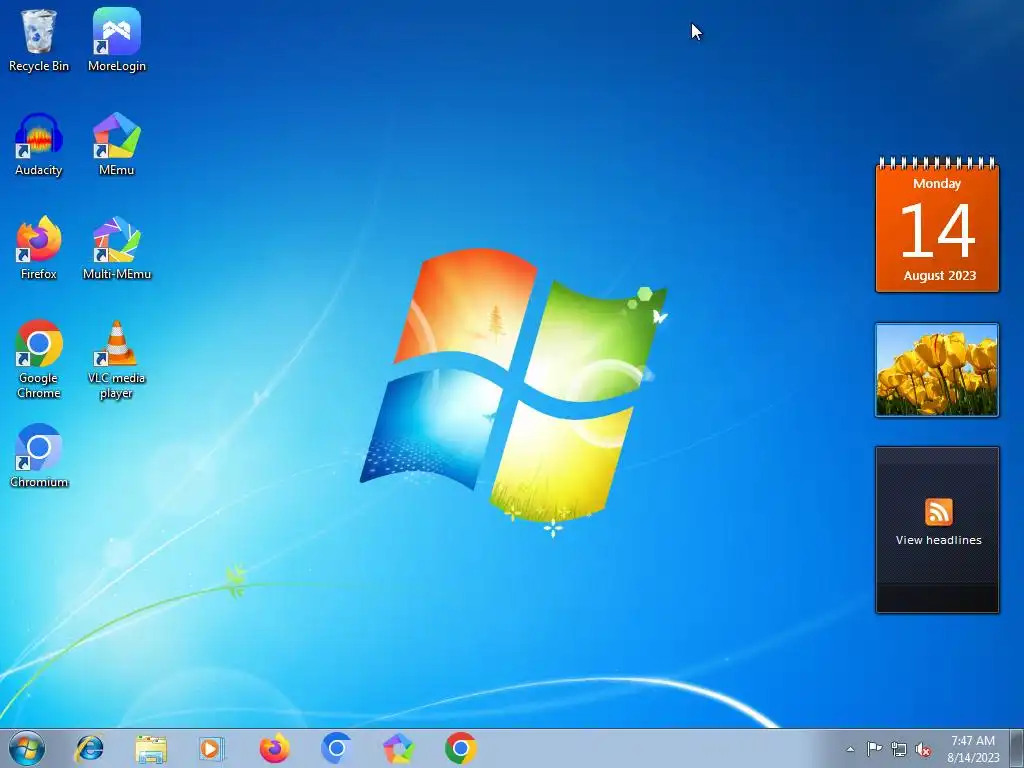
Task: Launch MEmu from the taskbar
Action: [398, 748]
